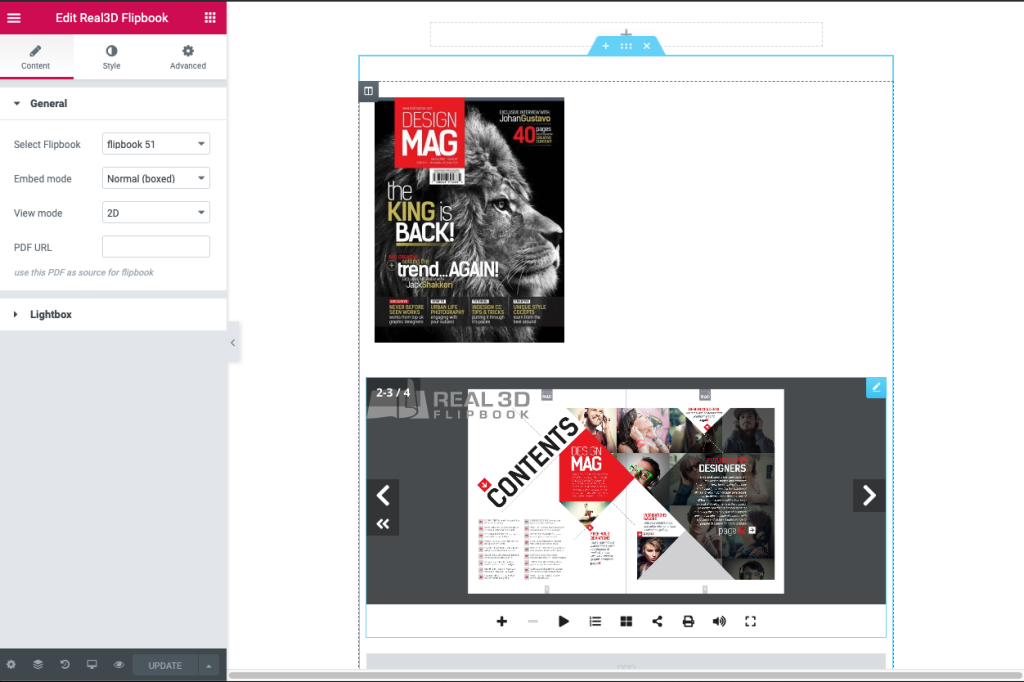Share the flipbook via share icon
The width and height of the screenshot is (1024, 682).
point(657,621)
